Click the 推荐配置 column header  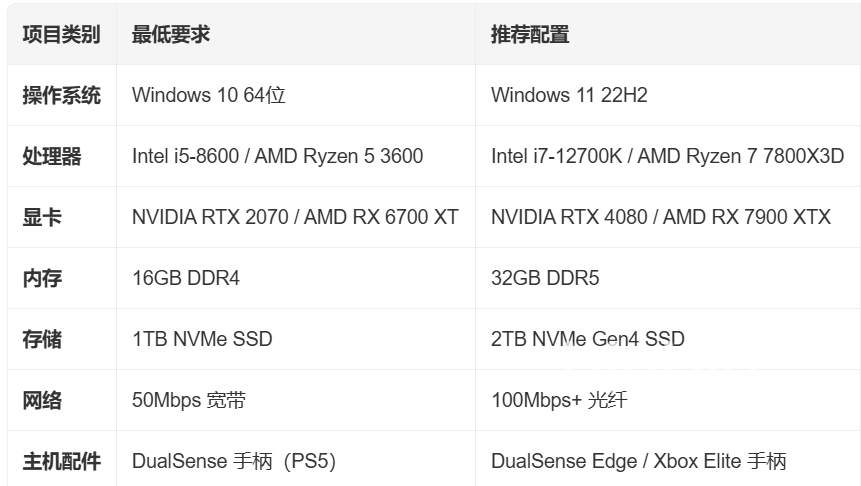tap(668, 35)
